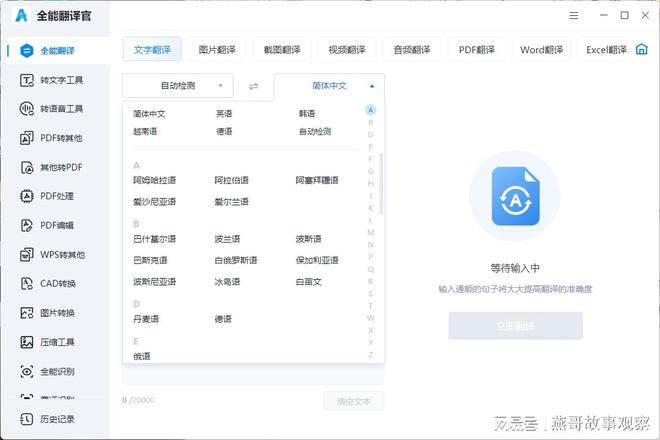Click the 图片转换 sidebar icon
The height and width of the screenshot is (440, 660).
tap(22, 313)
